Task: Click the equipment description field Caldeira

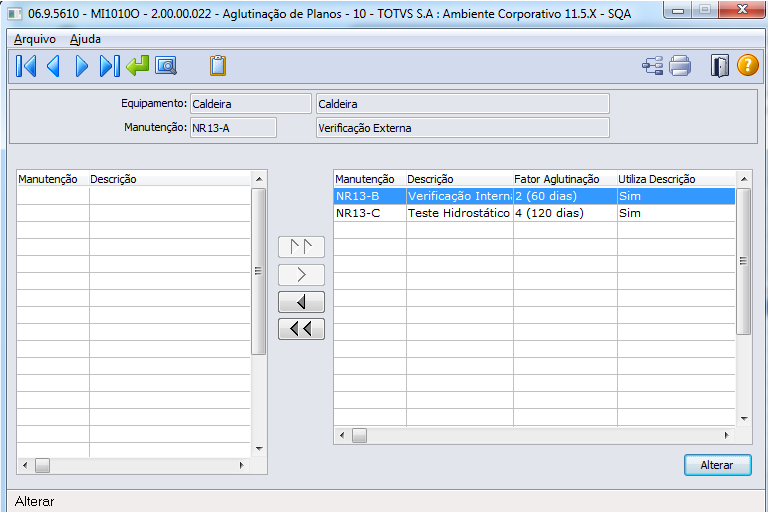Action: 463,104
